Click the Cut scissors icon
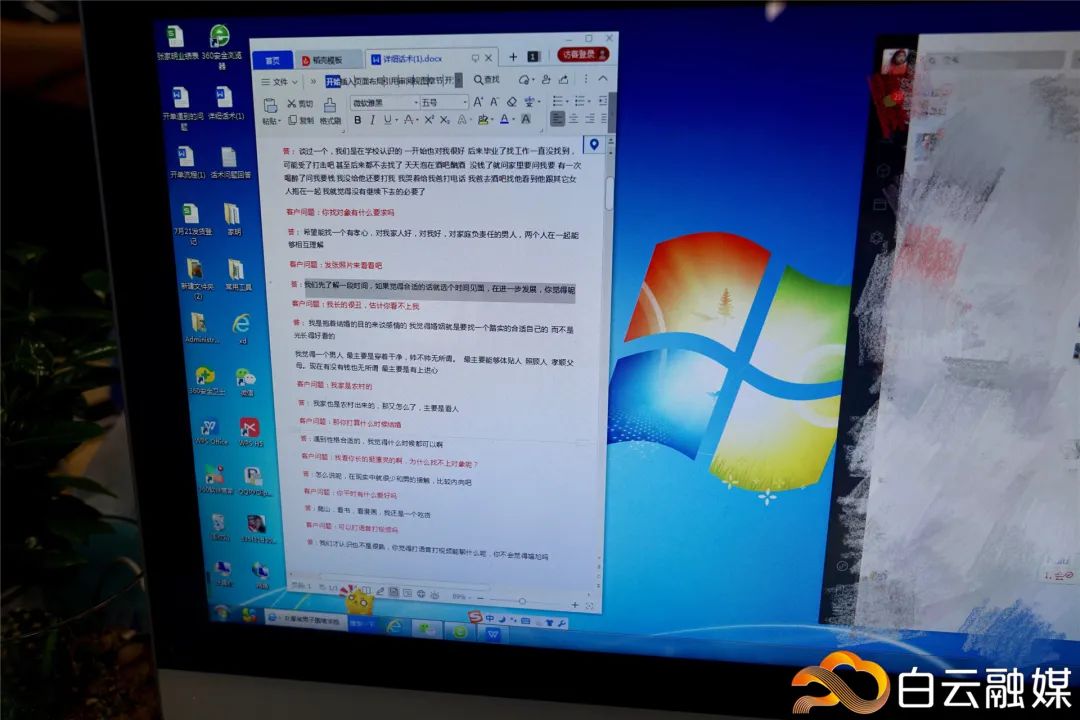Screen dimensions: 1080x720 pyautogui.click(x=292, y=104)
